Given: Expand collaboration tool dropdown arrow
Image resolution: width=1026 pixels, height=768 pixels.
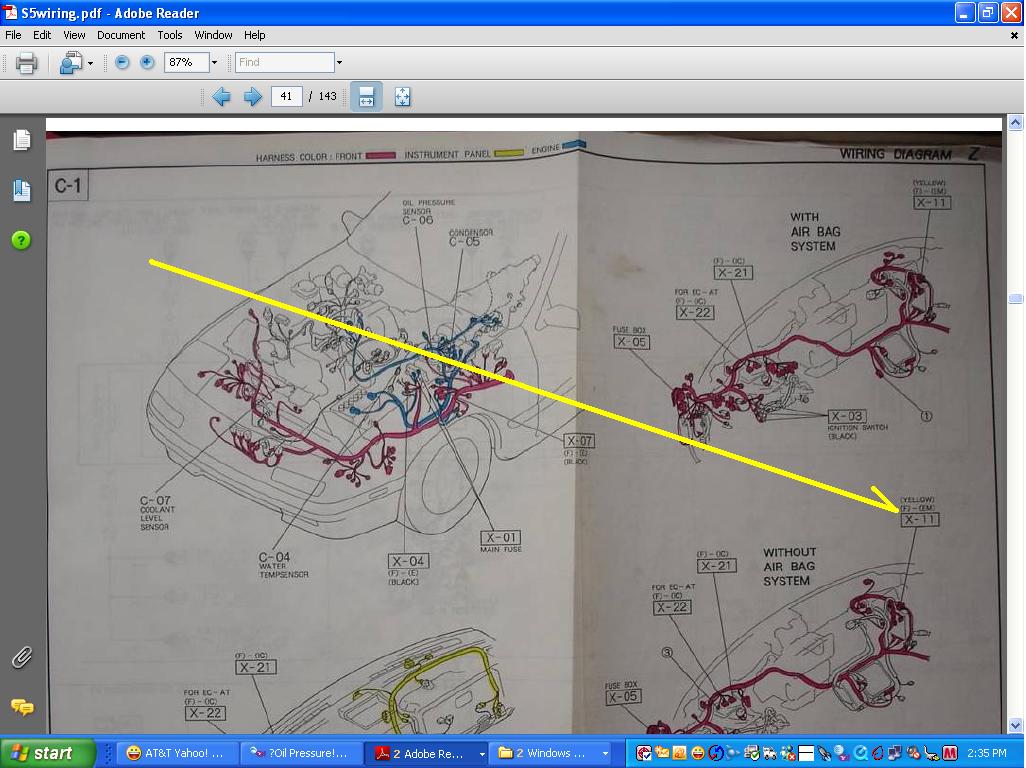Looking at the screenshot, I should pyautogui.click(x=90, y=63).
